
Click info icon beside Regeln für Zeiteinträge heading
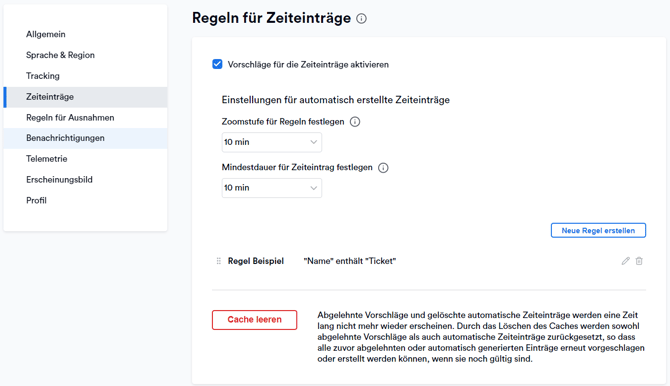coord(361,18)
